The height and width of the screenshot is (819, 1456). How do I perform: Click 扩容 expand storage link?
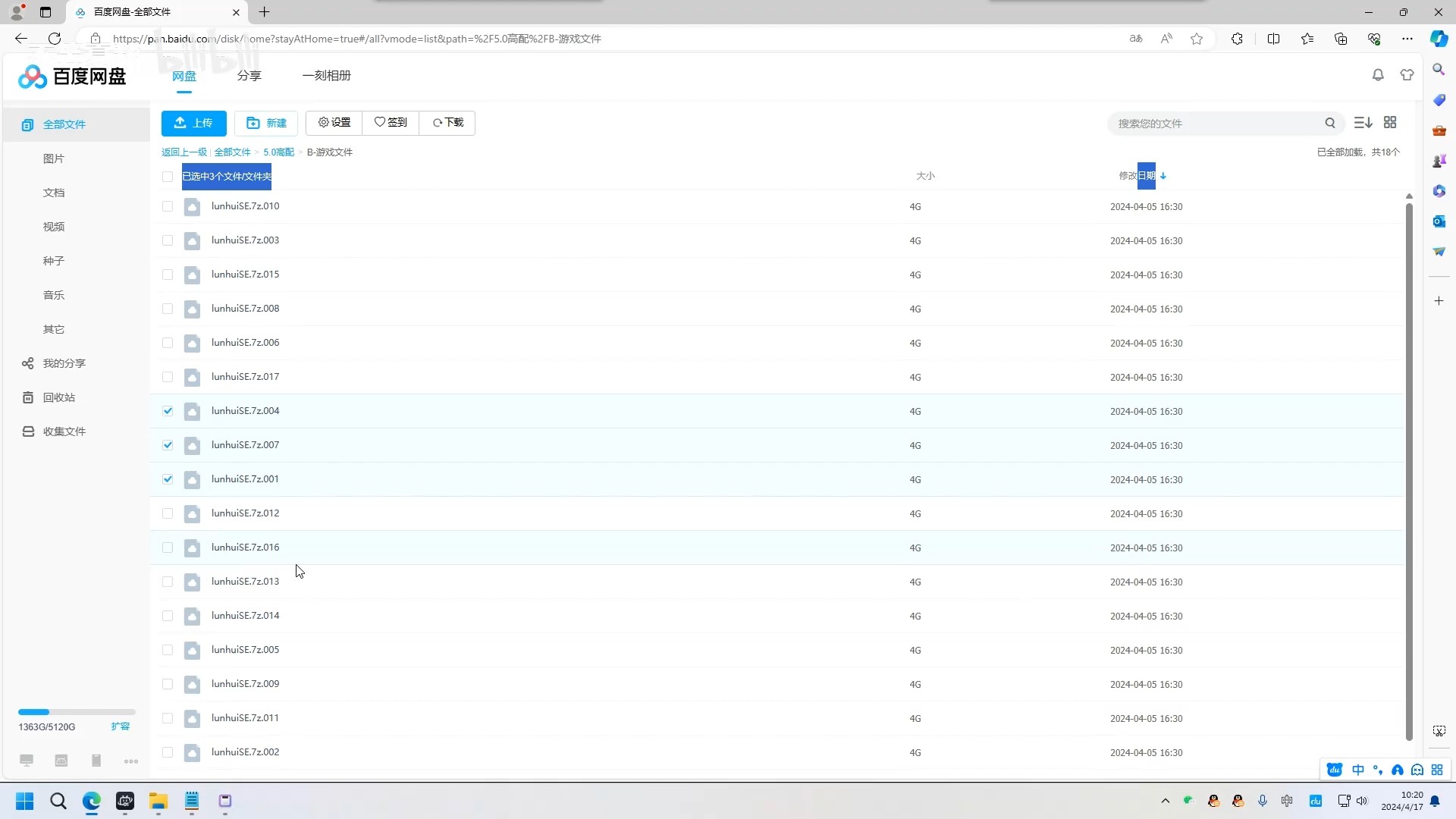[x=120, y=726]
